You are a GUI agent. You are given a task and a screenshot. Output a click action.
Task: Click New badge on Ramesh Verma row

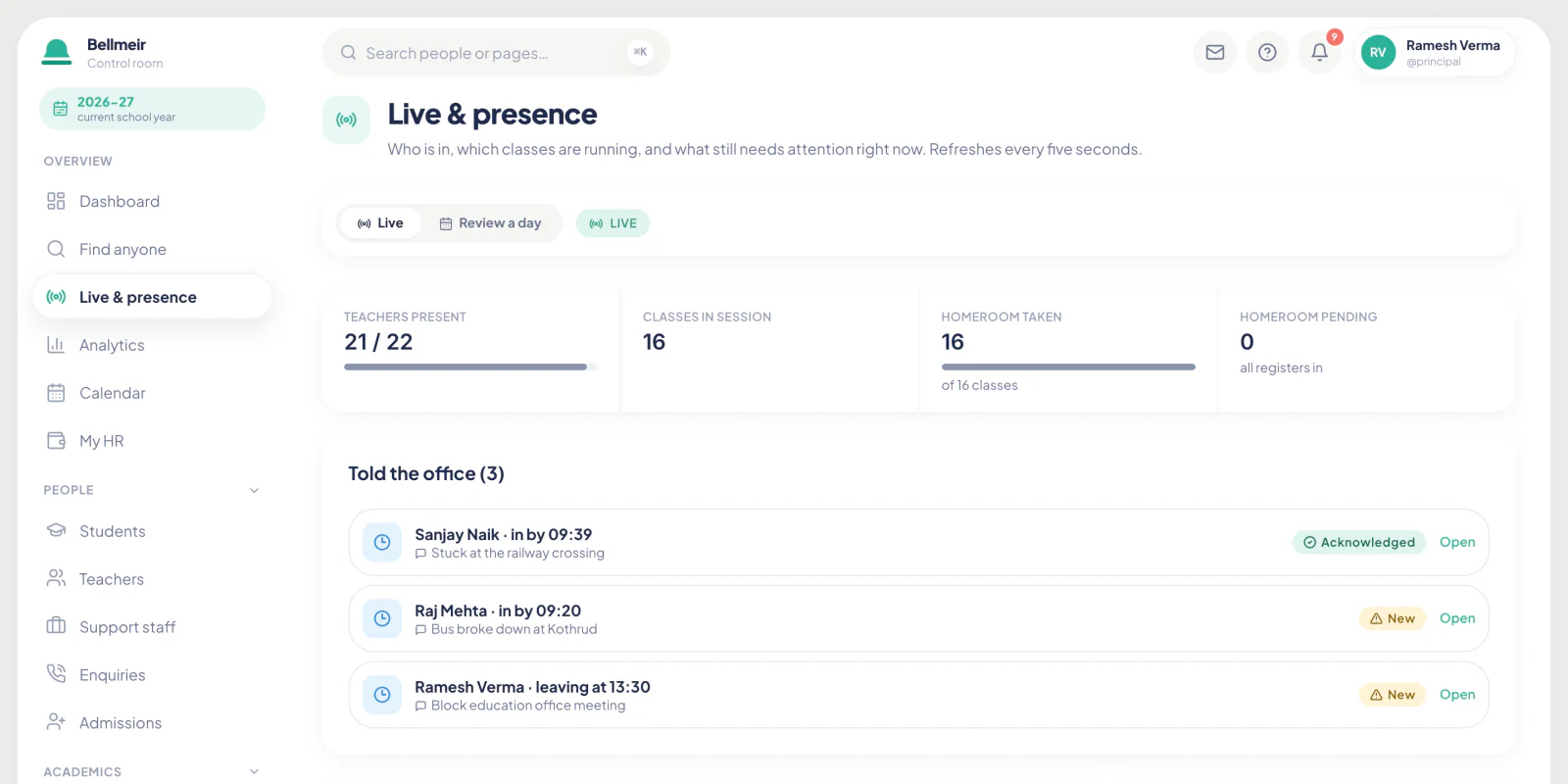click(x=1392, y=695)
